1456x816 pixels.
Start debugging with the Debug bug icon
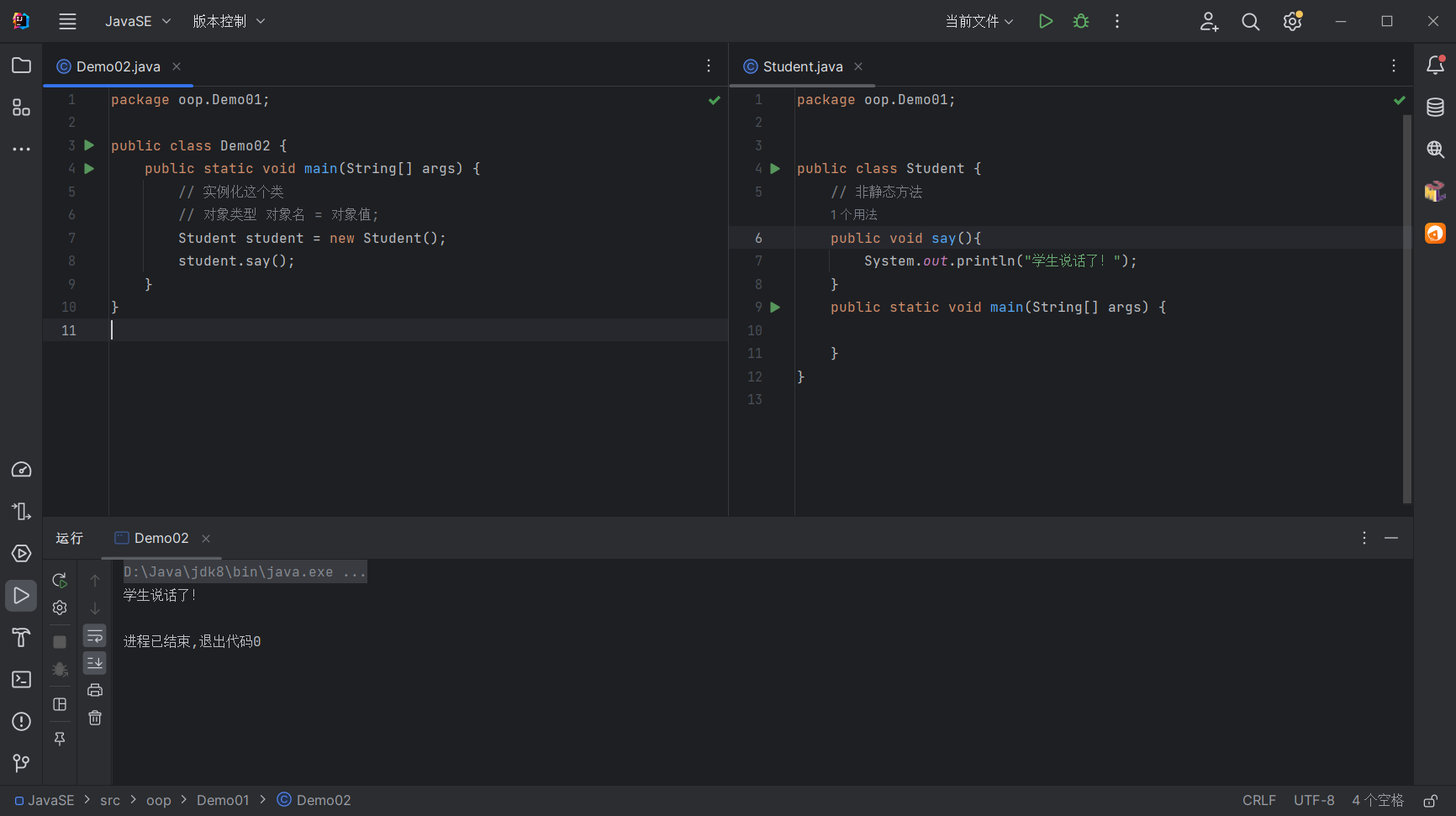[1081, 22]
